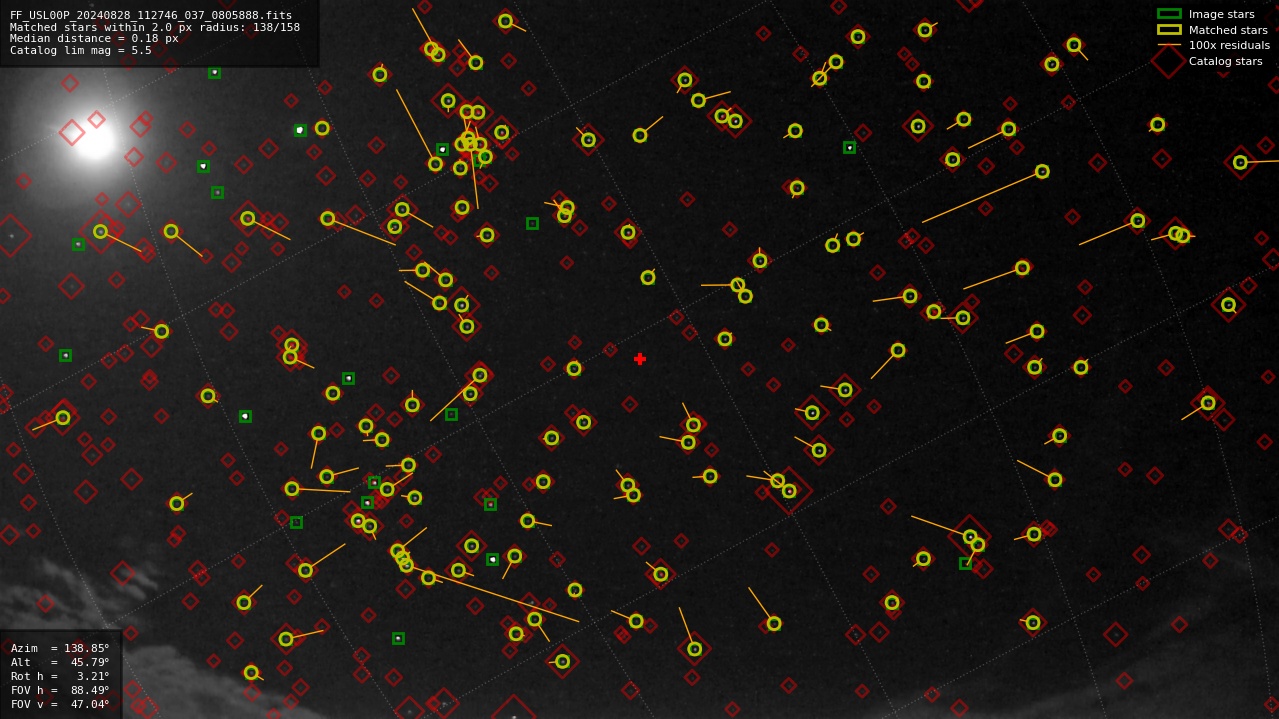This screenshot has width=1279, height=719.
Task: Click the red plus image center marker
Action: [x=640, y=359]
